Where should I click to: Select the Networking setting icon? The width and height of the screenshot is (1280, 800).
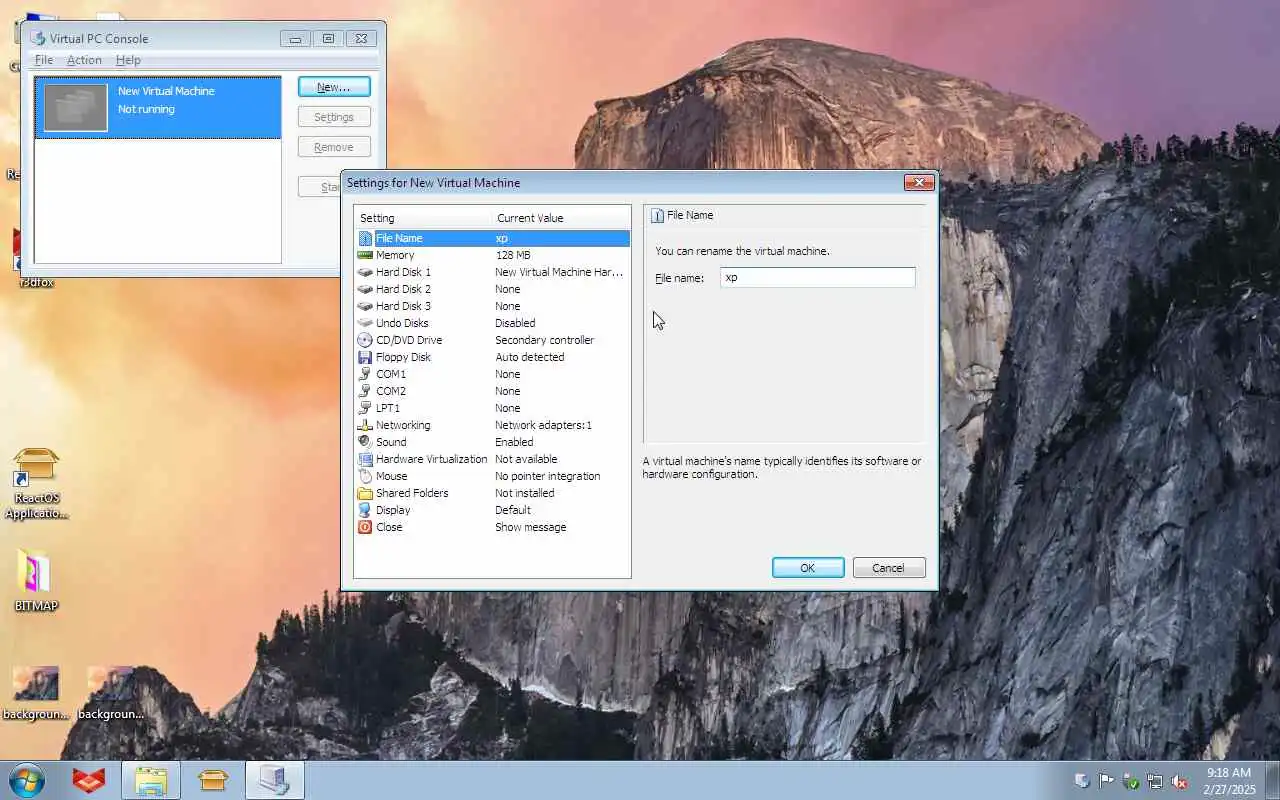365,425
